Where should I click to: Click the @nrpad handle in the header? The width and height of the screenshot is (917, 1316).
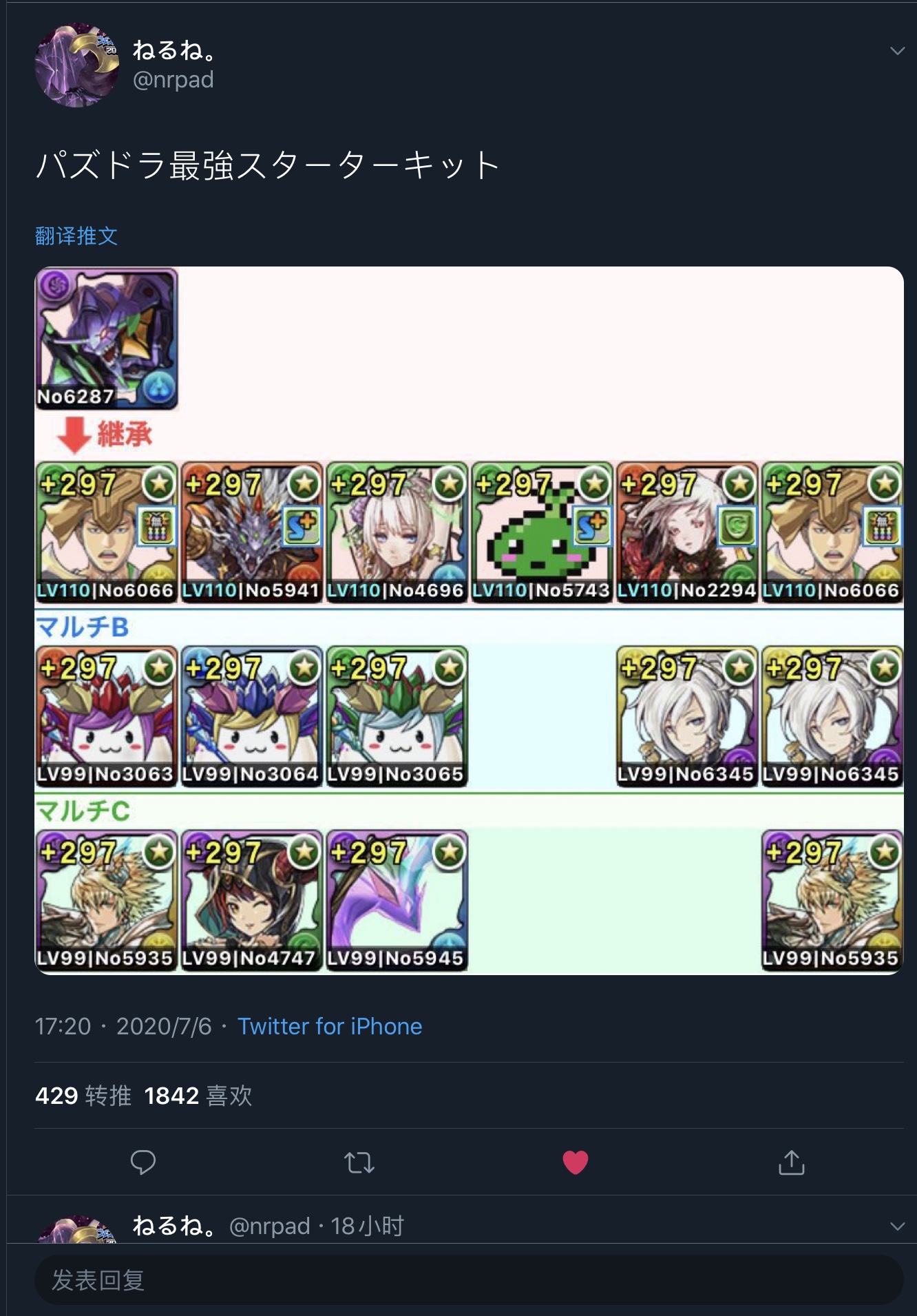point(173,80)
